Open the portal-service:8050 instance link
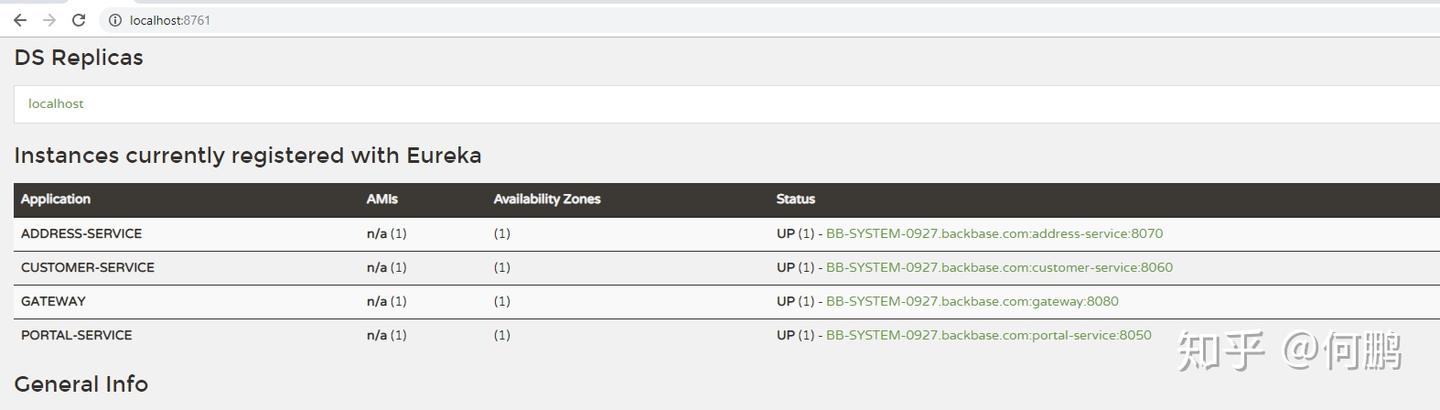The width and height of the screenshot is (1440, 410). (988, 336)
